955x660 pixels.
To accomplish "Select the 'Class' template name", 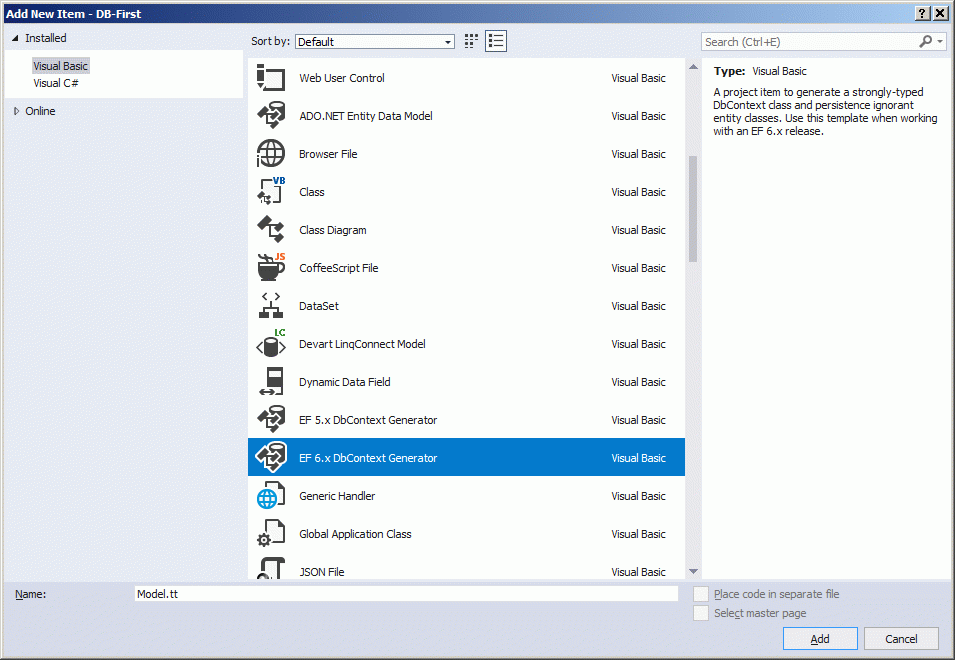I will 311,192.
